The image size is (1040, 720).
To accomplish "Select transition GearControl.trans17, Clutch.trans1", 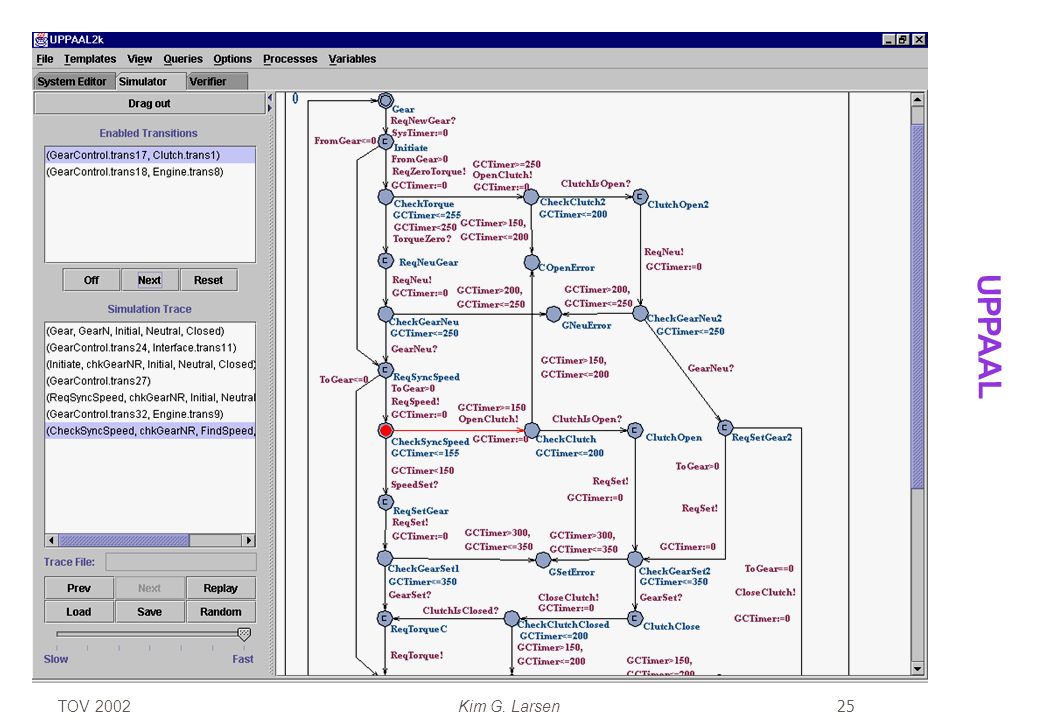I will coord(149,155).
